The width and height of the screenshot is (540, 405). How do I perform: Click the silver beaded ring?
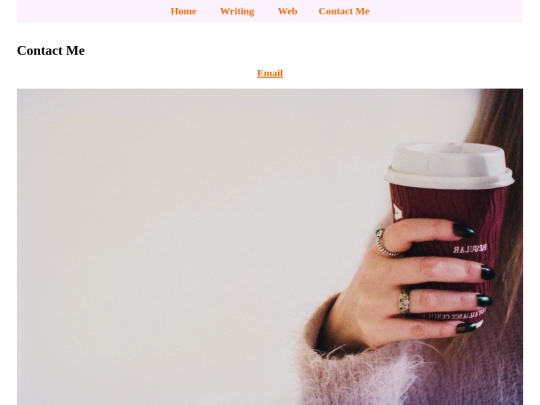[386, 243]
